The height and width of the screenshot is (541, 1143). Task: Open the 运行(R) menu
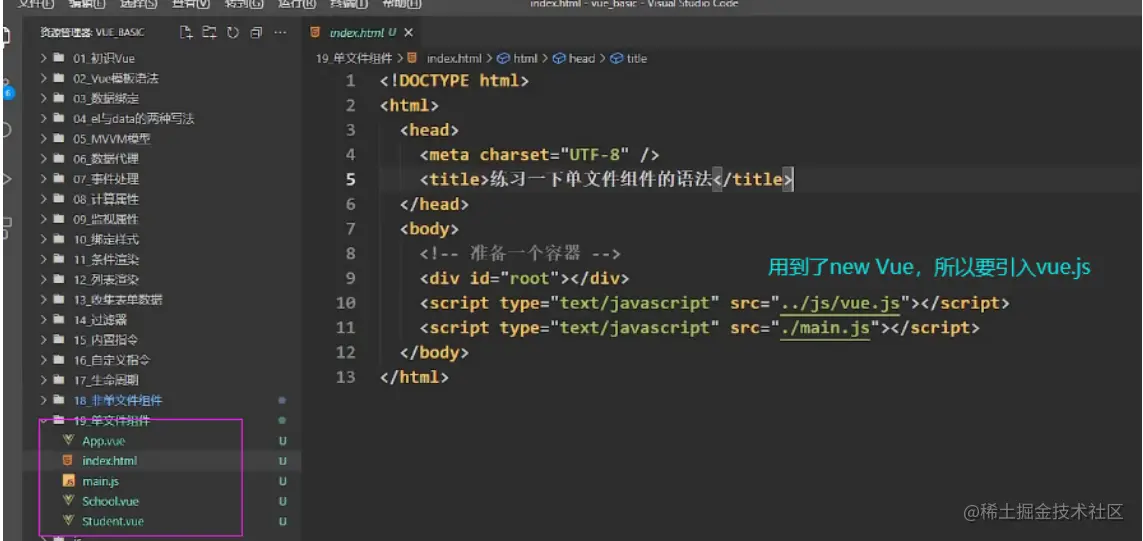(297, 4)
